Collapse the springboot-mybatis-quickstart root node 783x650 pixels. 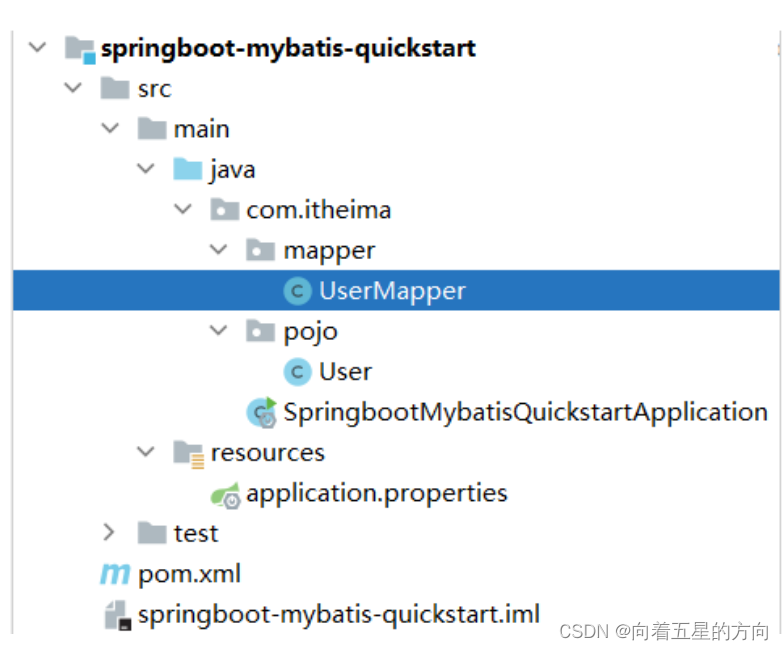[38, 47]
